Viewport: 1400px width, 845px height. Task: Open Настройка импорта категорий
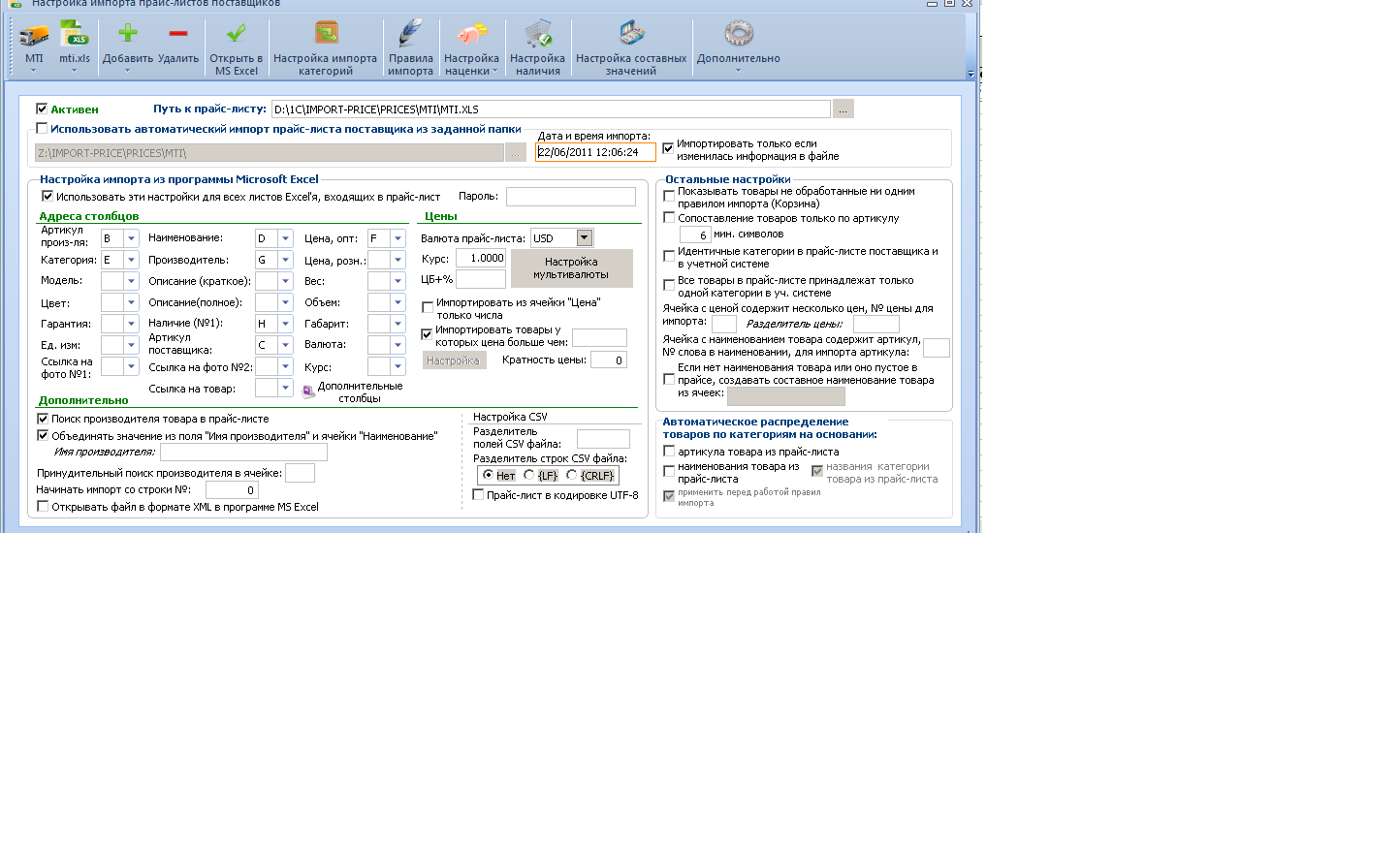326,48
